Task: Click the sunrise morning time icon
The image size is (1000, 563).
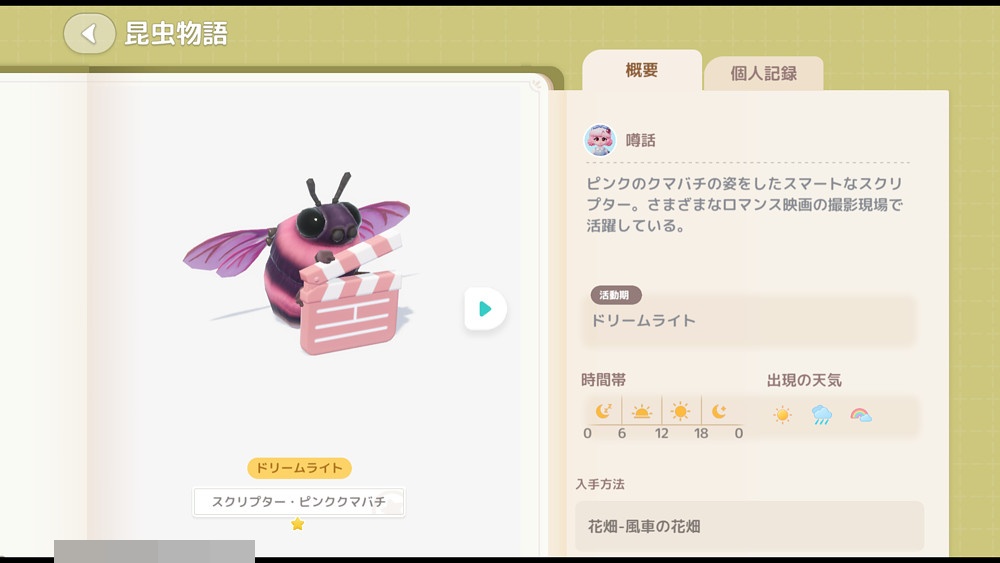Action: (642, 412)
